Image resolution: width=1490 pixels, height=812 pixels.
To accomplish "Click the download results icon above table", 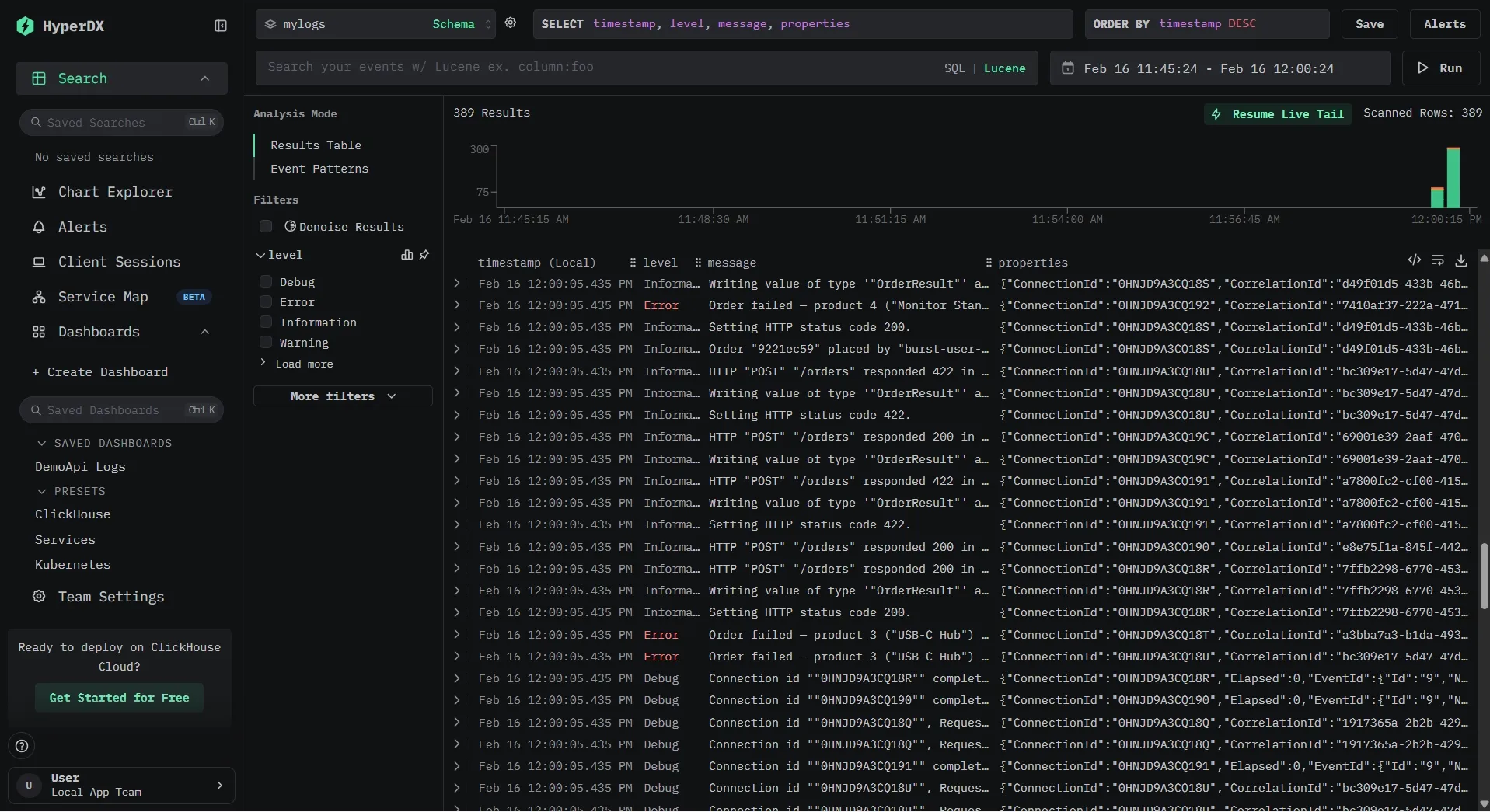I will (1461, 260).
